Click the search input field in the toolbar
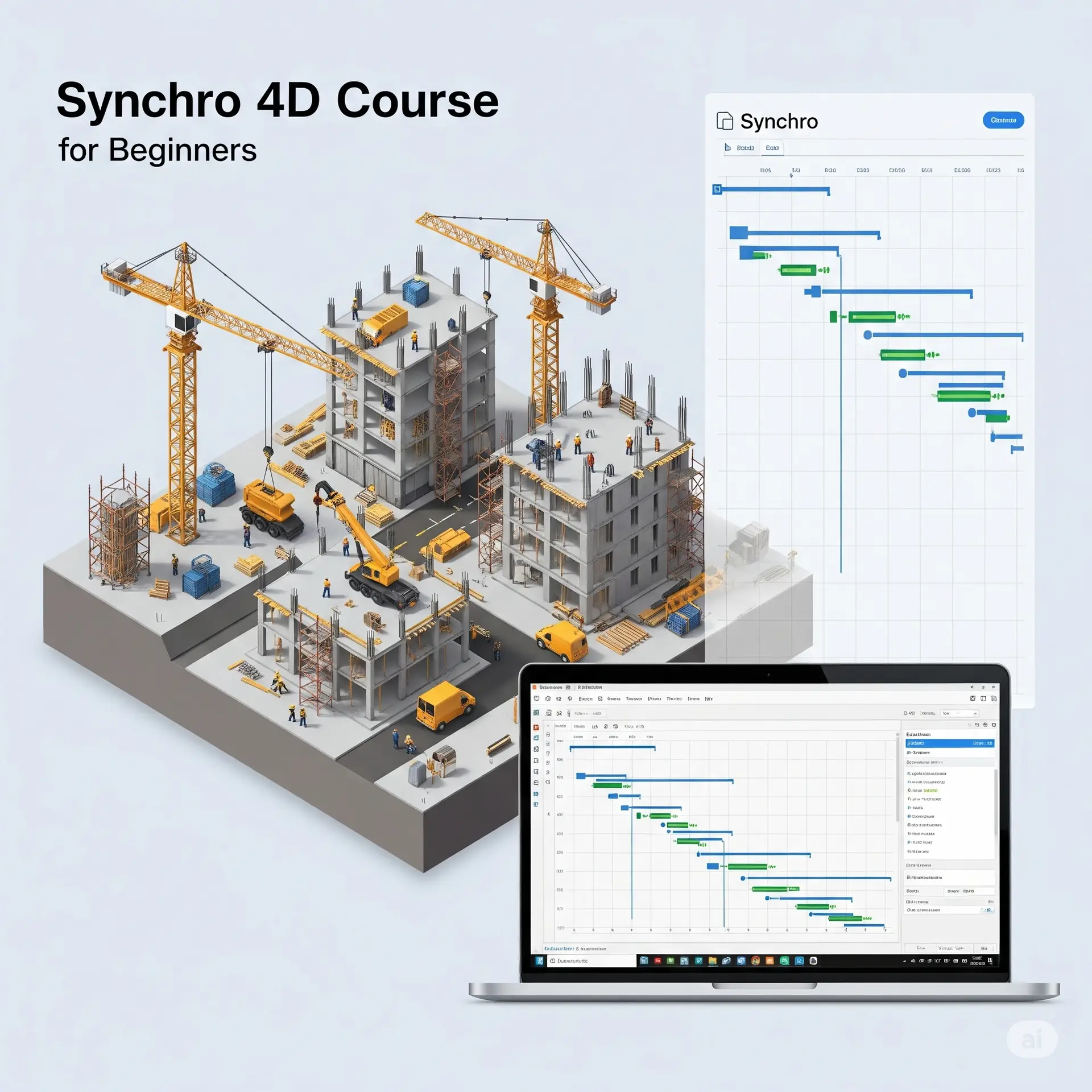The image size is (1092, 1092). point(590,713)
